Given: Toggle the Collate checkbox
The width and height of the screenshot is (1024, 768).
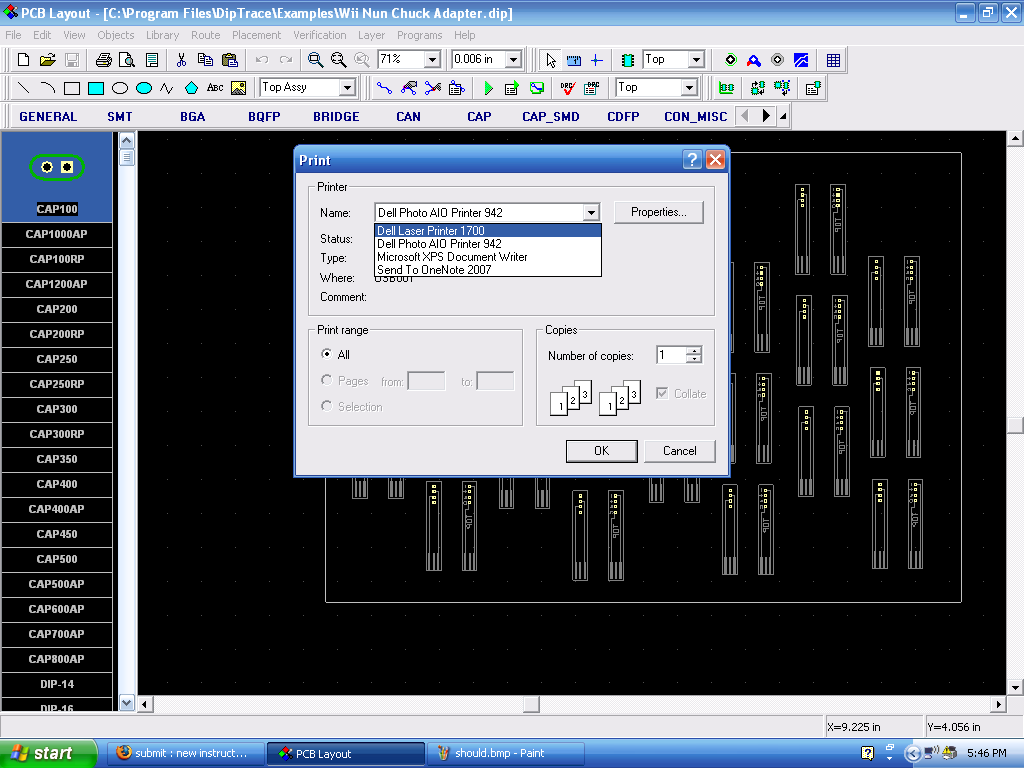Looking at the screenshot, I should pos(662,393).
